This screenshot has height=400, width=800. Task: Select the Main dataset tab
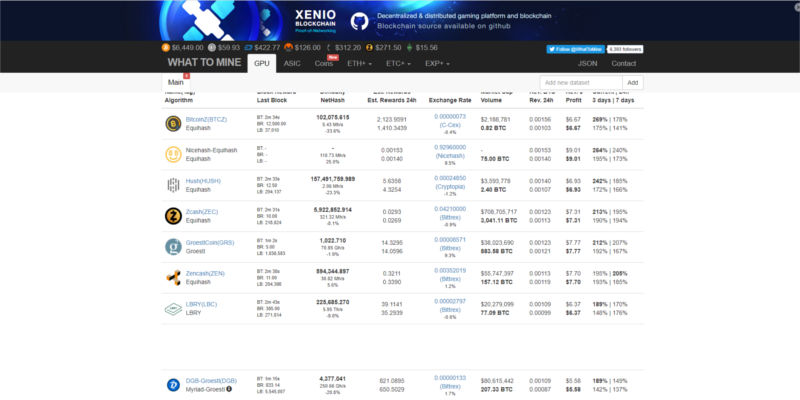coord(176,82)
